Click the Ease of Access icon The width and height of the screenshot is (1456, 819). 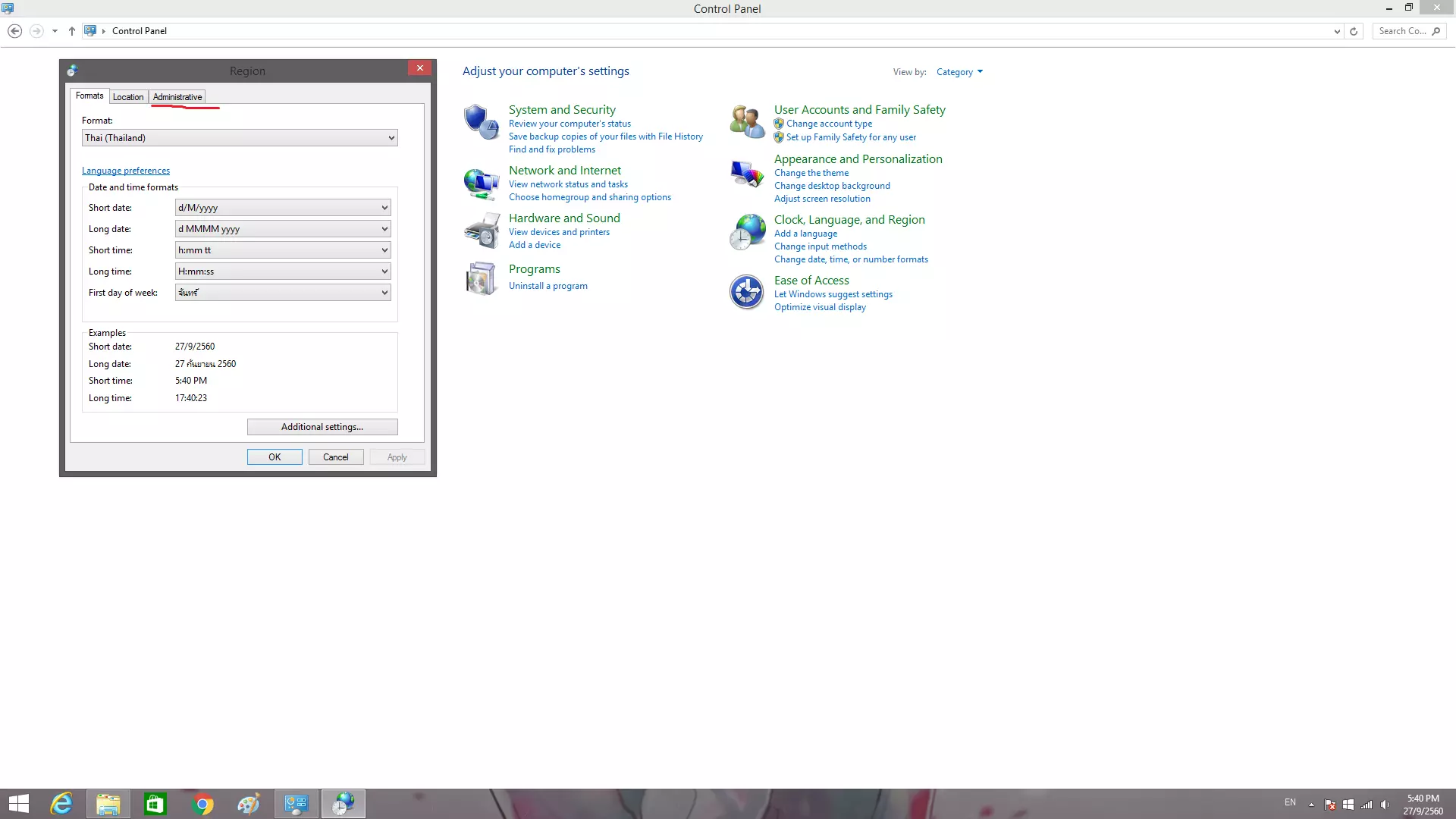coord(746,292)
